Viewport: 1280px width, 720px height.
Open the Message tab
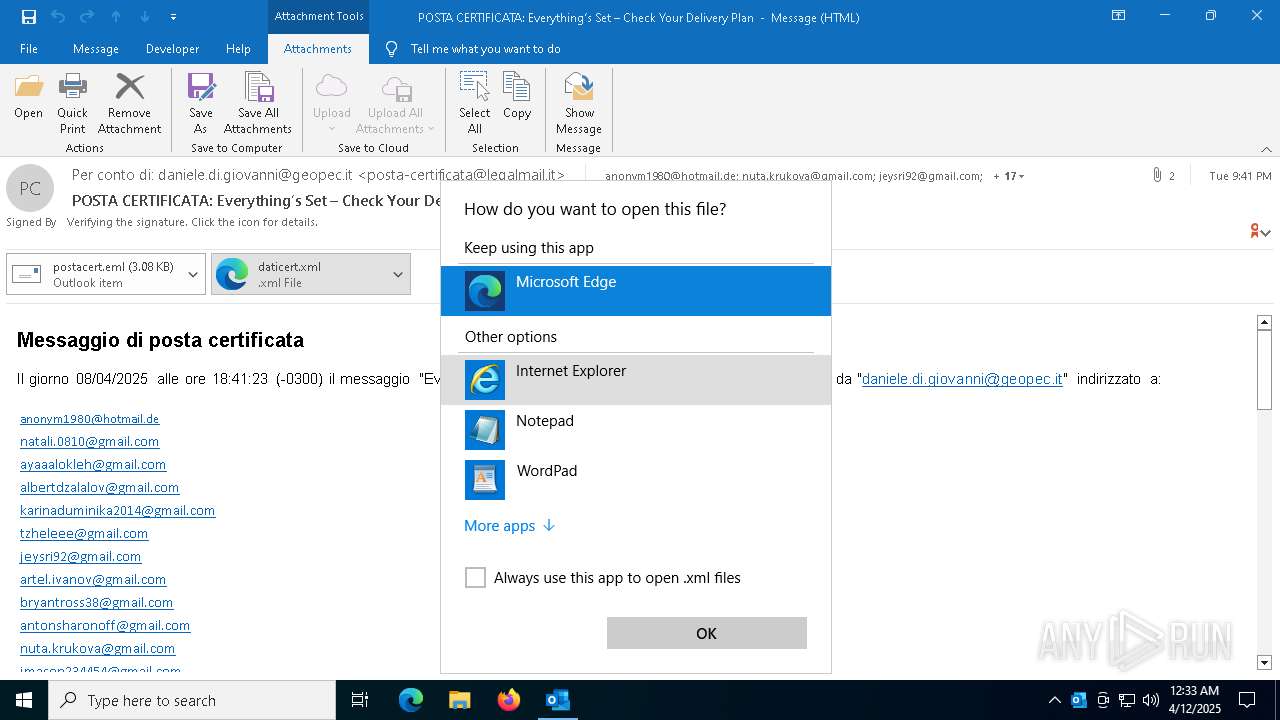tap(96, 49)
